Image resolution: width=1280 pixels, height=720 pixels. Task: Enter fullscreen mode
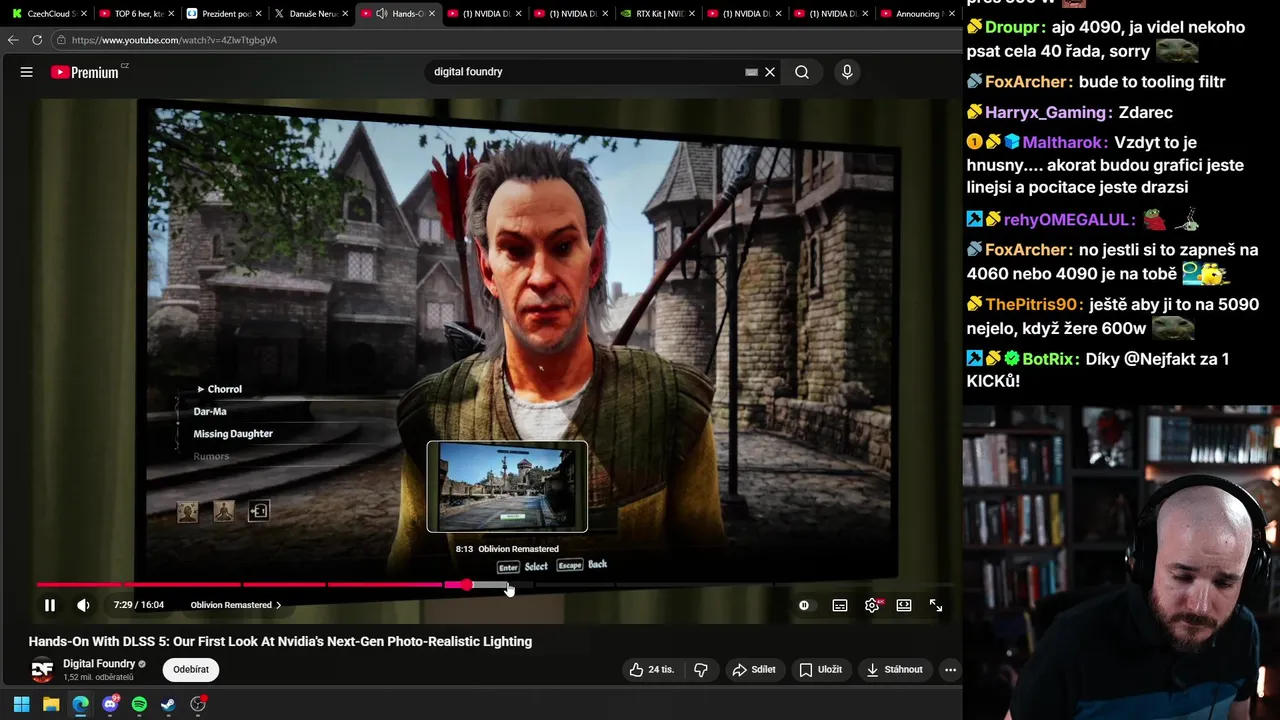936,605
